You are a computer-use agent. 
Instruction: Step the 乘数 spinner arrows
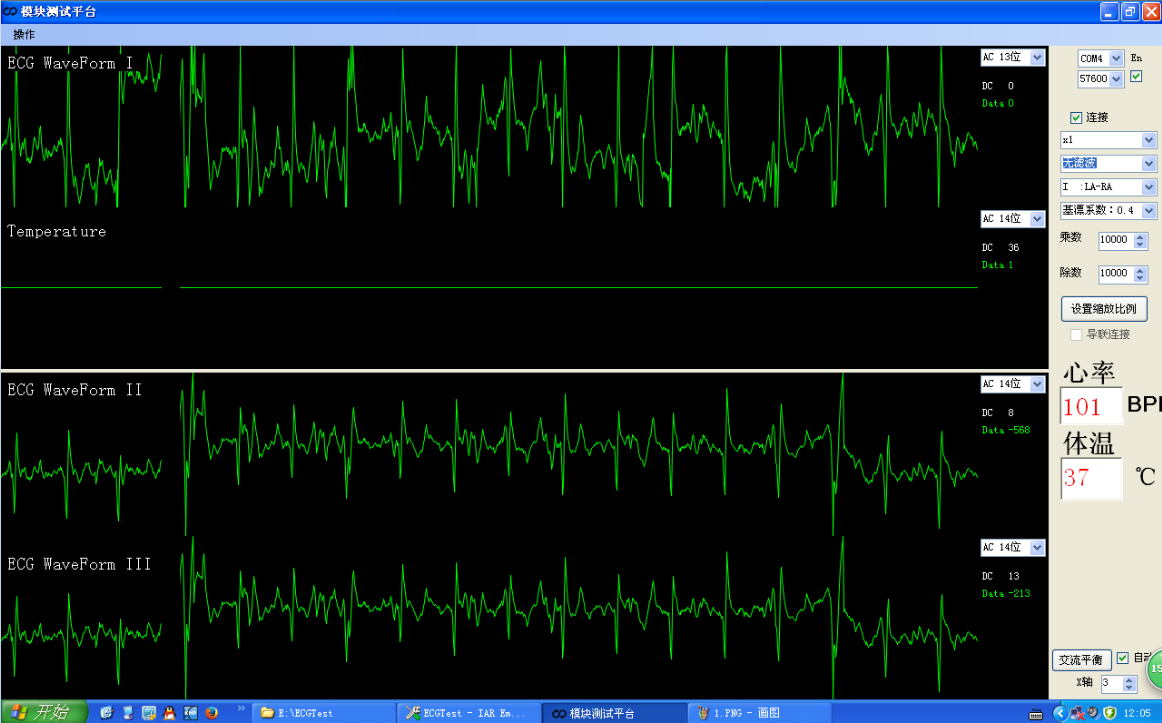[x=1141, y=240]
